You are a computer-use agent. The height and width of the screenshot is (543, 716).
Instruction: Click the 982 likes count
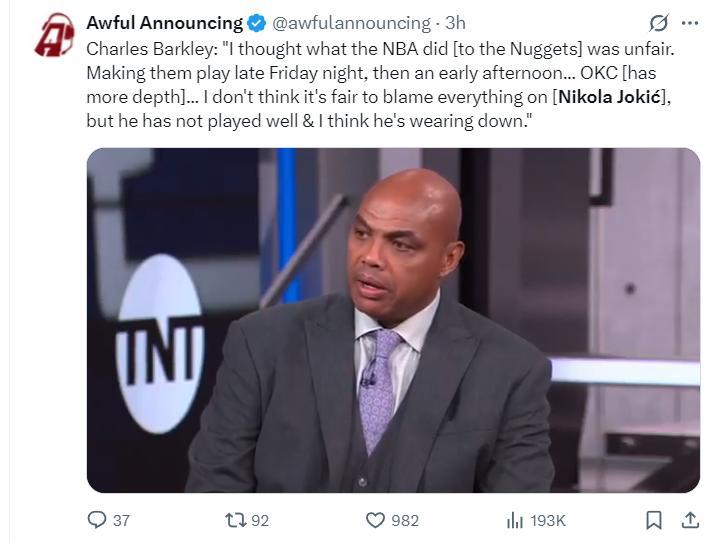coord(405,520)
